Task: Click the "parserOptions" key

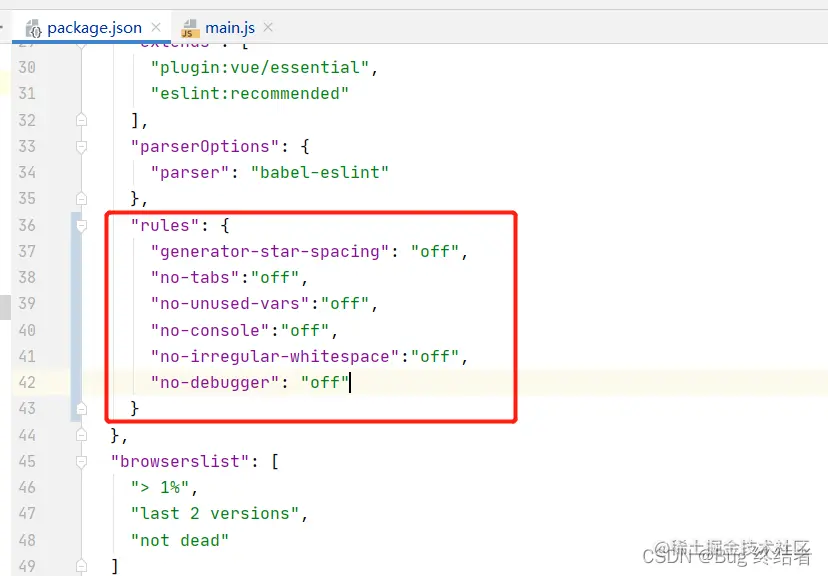Action: tap(205, 146)
